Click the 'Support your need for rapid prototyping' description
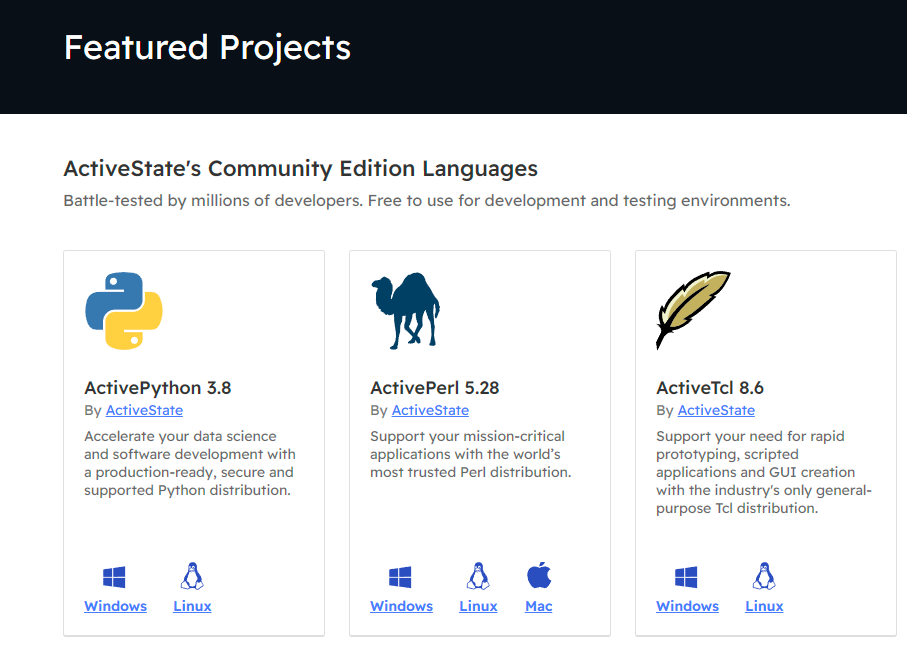 [x=764, y=472]
